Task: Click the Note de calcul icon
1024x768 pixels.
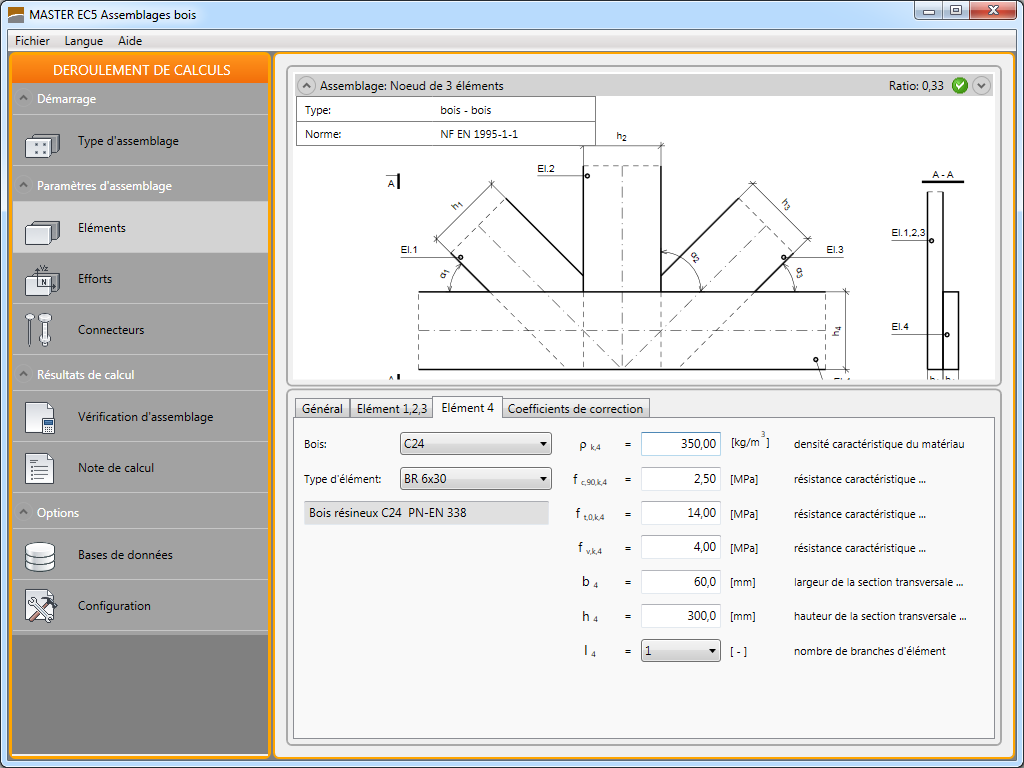Action: coord(41,469)
